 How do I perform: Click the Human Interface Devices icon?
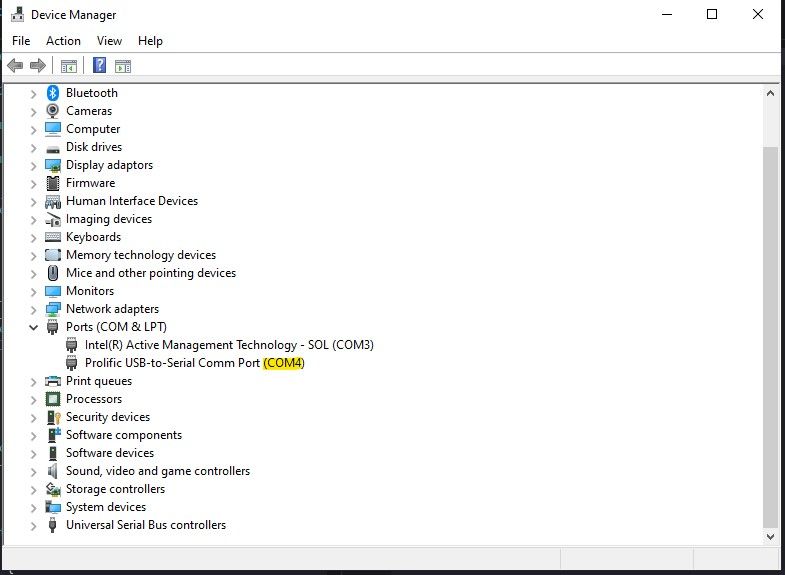53,202
